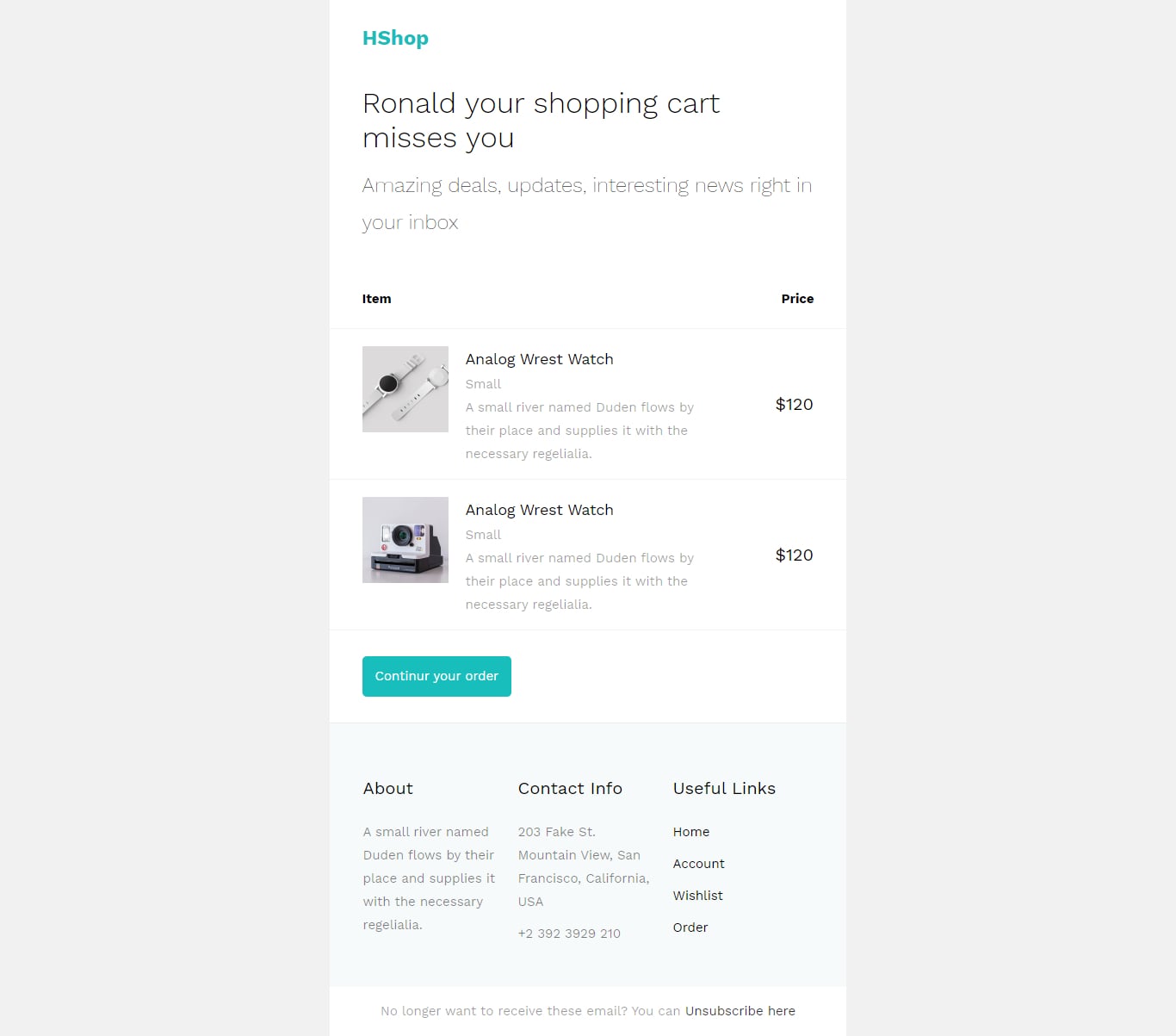Click Unsubscribe here at the bottom
The width and height of the screenshot is (1176, 1036).
click(x=740, y=1011)
